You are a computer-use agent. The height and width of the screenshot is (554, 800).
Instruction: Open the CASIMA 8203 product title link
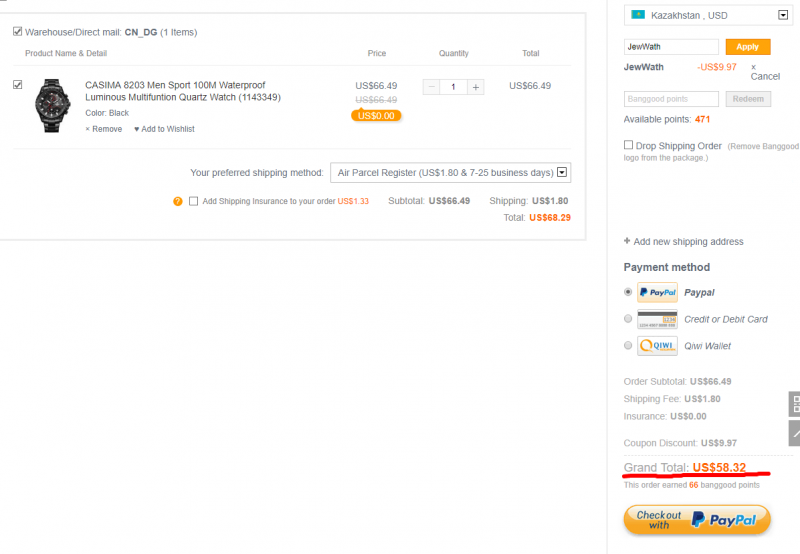183,91
